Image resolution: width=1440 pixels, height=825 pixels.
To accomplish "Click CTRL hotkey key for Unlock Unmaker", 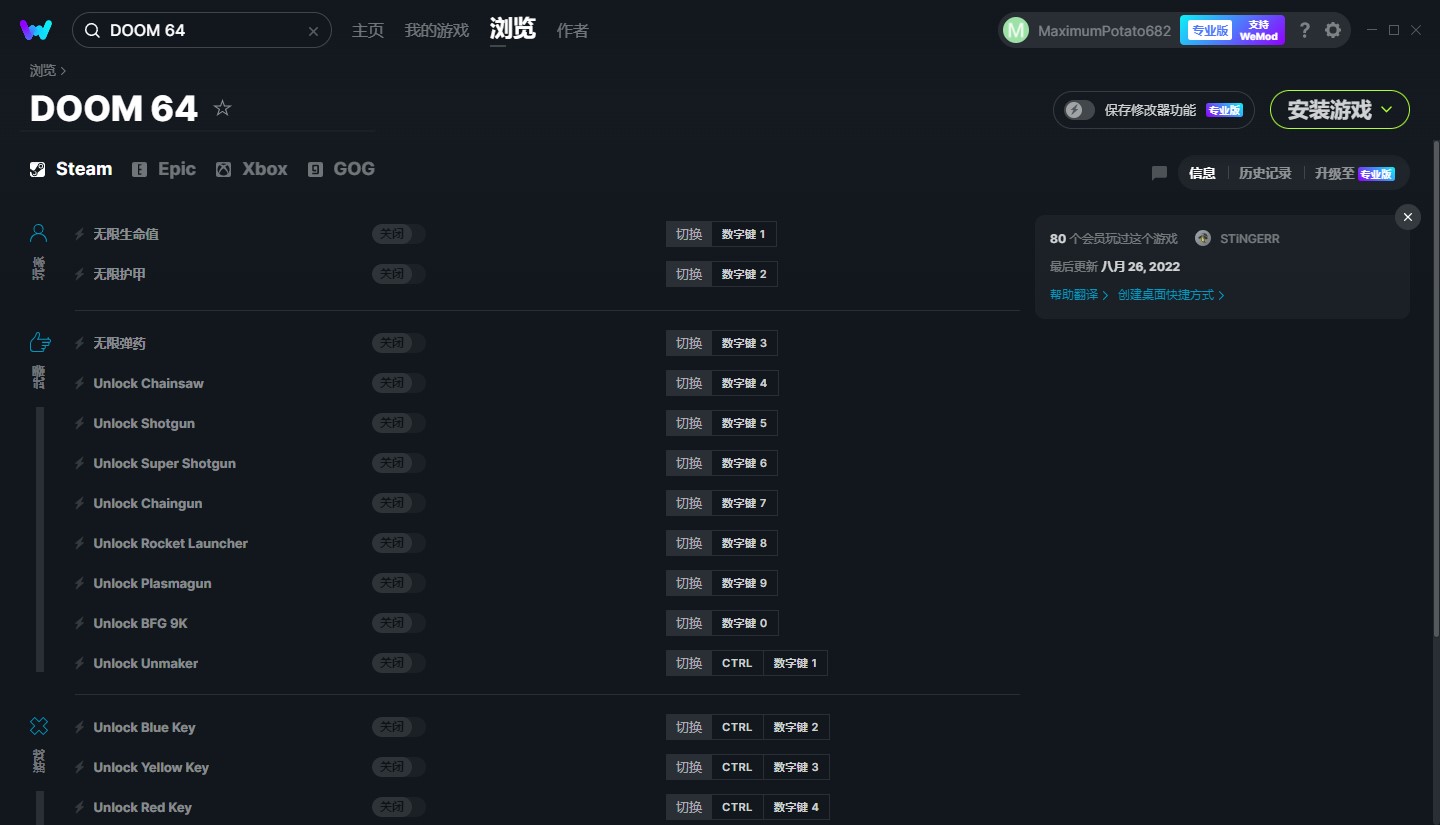I will click(737, 663).
